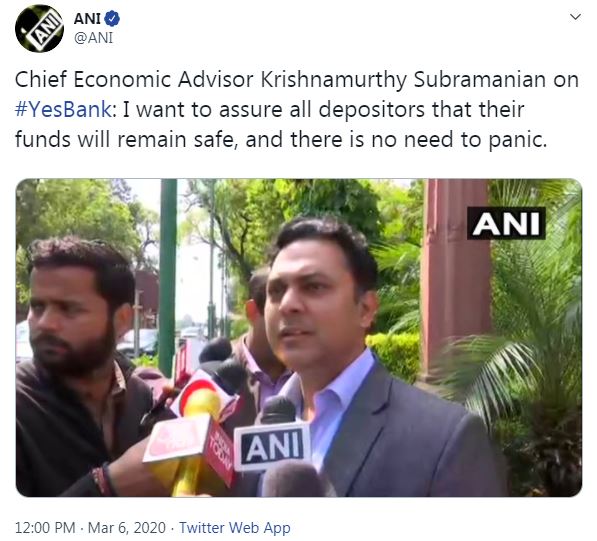The image size is (597, 541).
Task: Click the ANI watermark logo in the video
Action: point(506,223)
